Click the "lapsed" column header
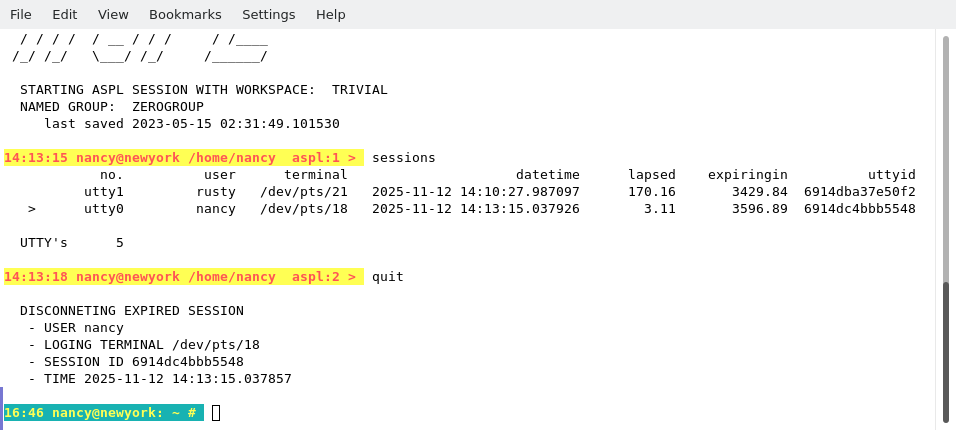This screenshot has height=430, width=956. point(652,175)
